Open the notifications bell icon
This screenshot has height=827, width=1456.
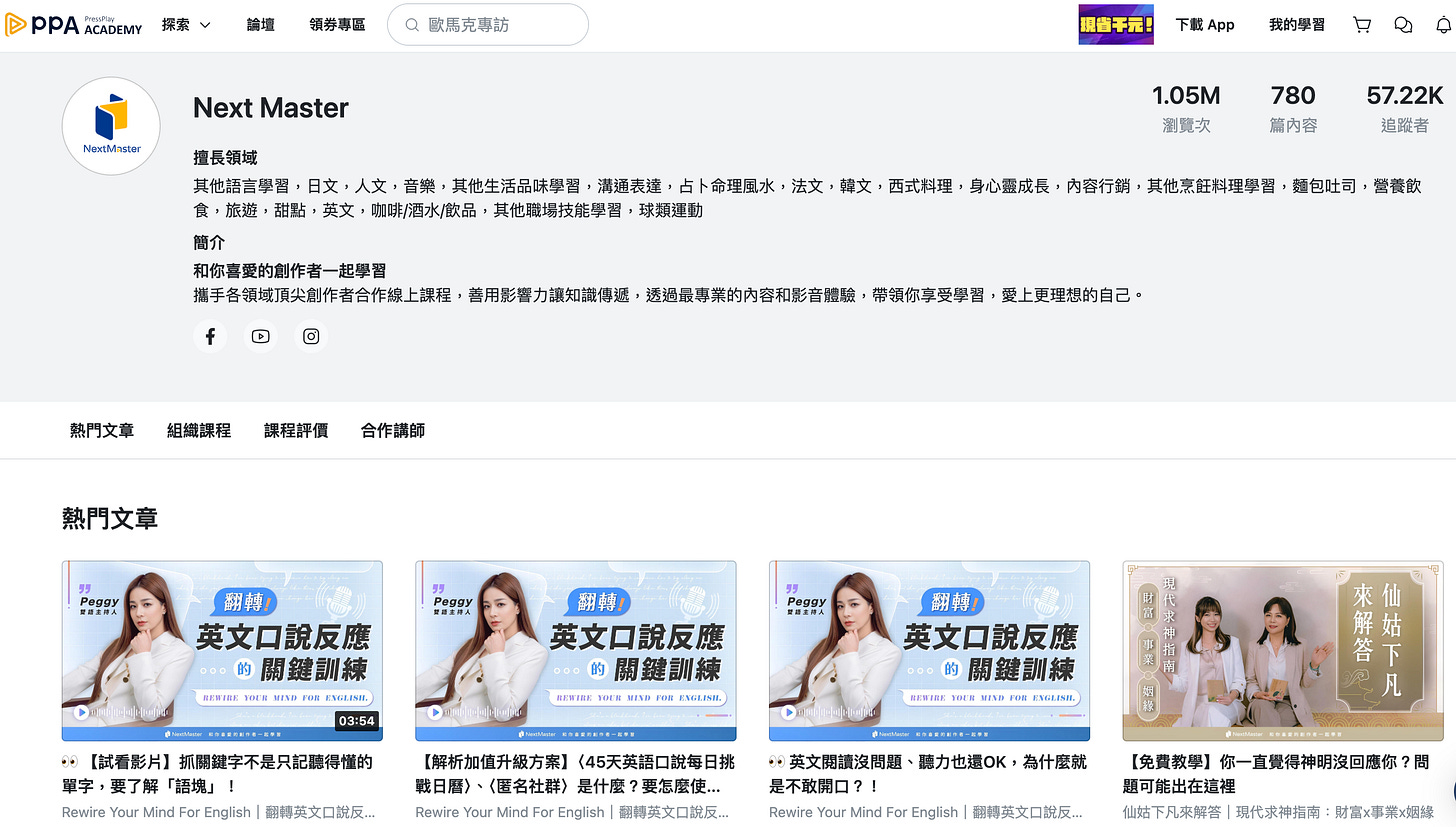tap(1443, 25)
